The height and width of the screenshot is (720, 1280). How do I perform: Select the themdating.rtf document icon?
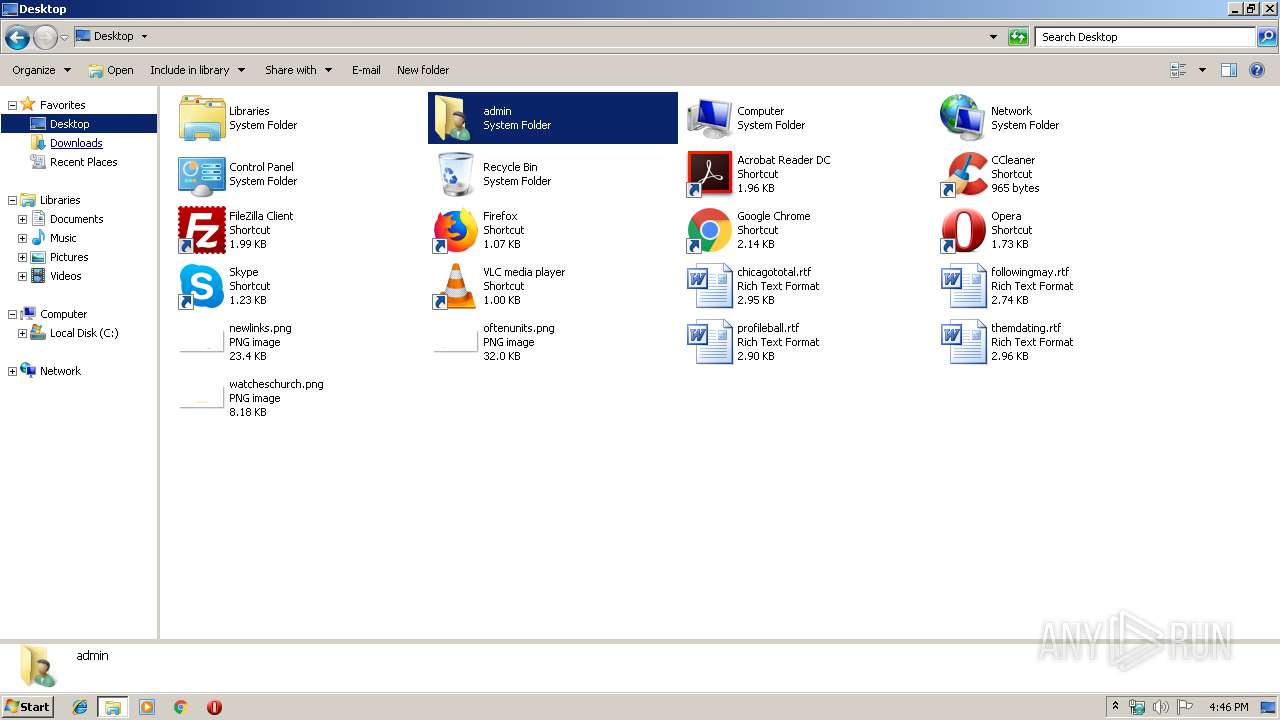(x=964, y=342)
